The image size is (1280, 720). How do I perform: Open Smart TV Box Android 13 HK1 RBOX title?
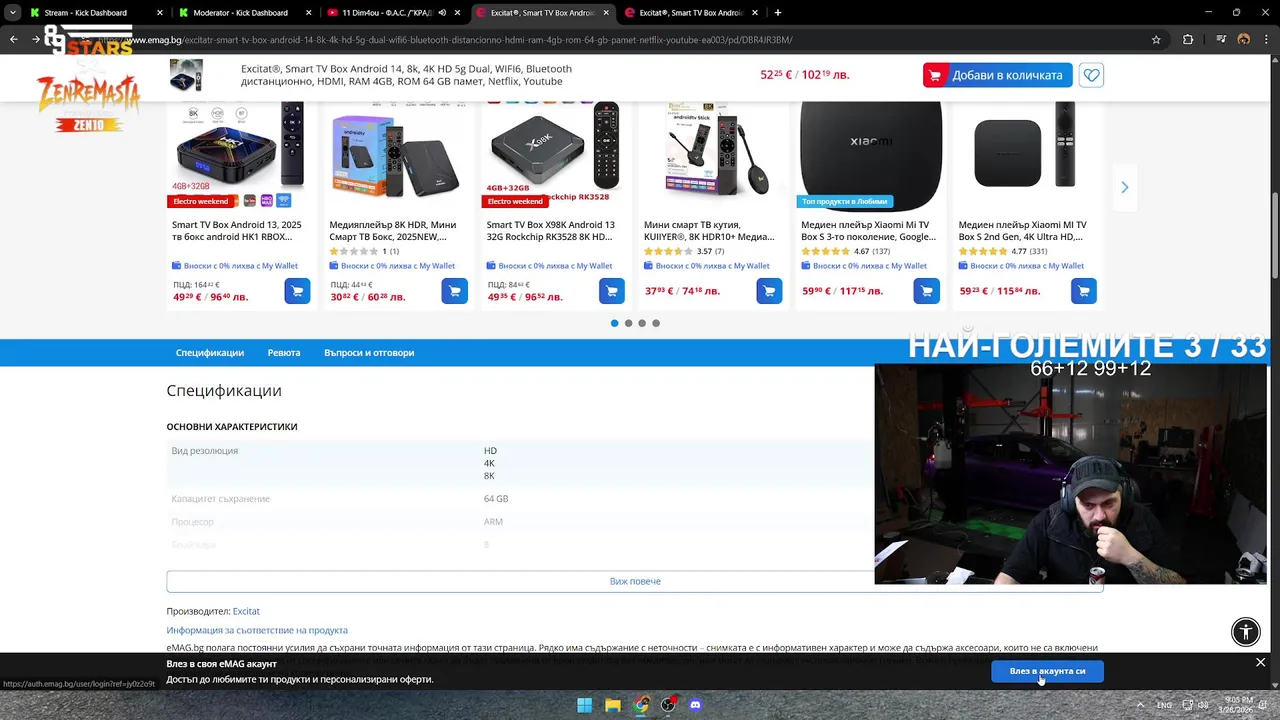(x=237, y=231)
